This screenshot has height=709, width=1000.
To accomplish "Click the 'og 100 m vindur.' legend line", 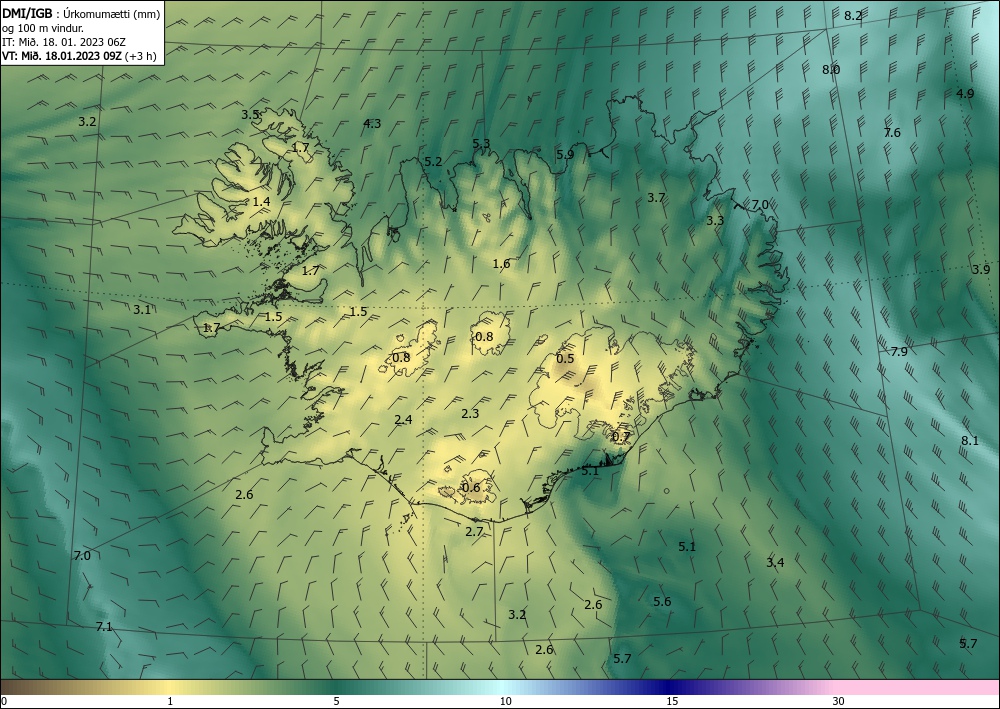I will [x=43, y=27].
